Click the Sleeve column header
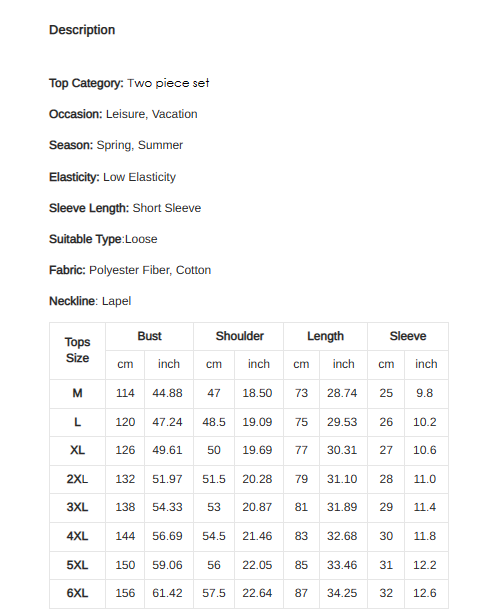493x616 pixels. (408, 336)
